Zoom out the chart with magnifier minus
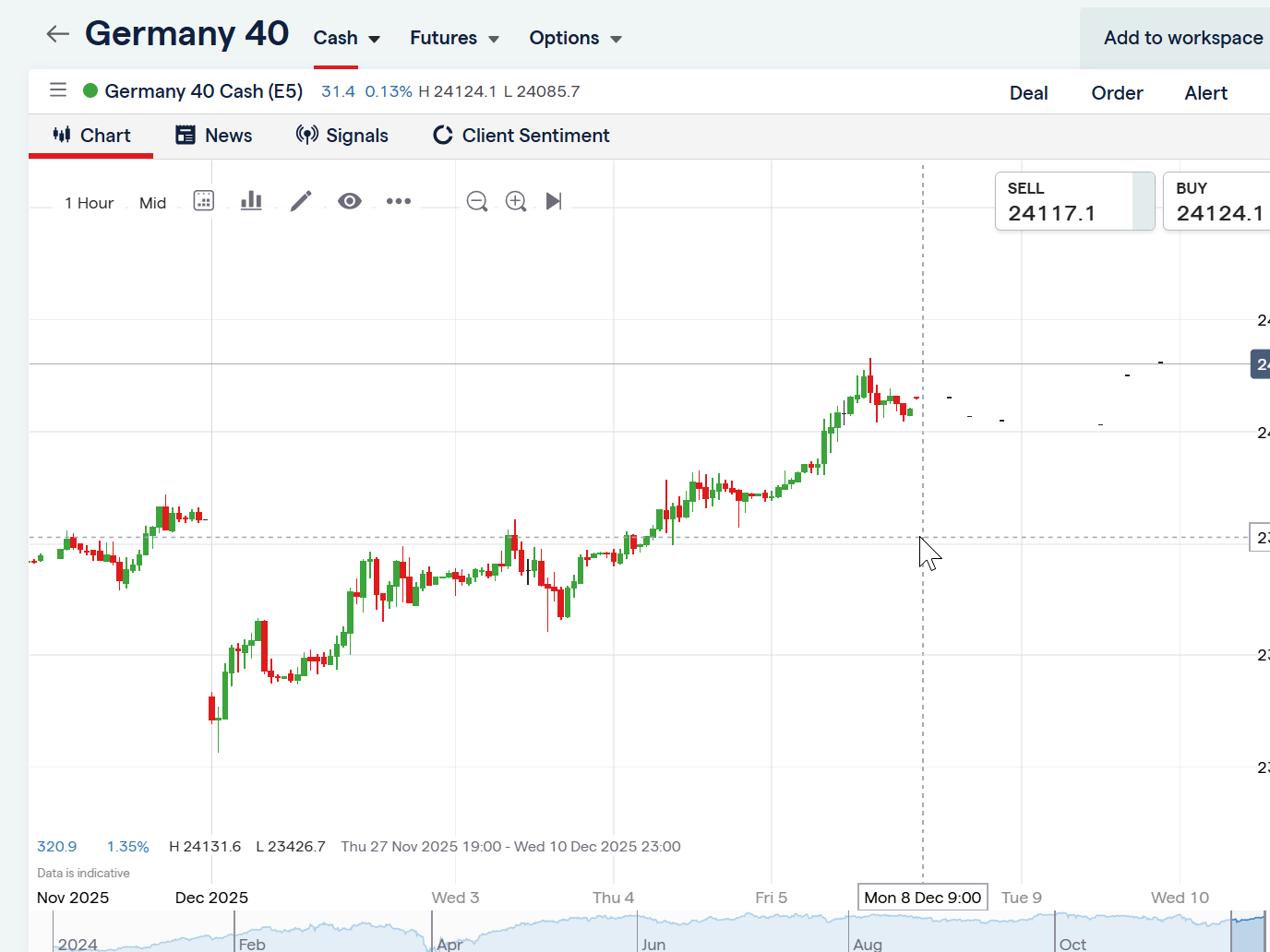The image size is (1270, 952). [x=477, y=201]
